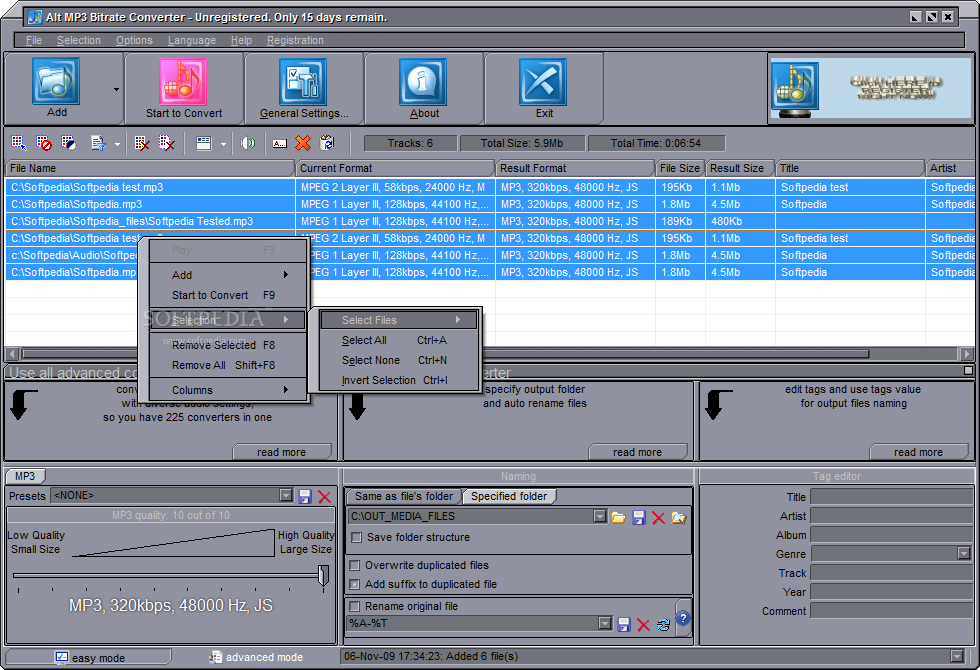This screenshot has height=670, width=980.
Task: Sort by the Result Format column header
Action: (574, 168)
